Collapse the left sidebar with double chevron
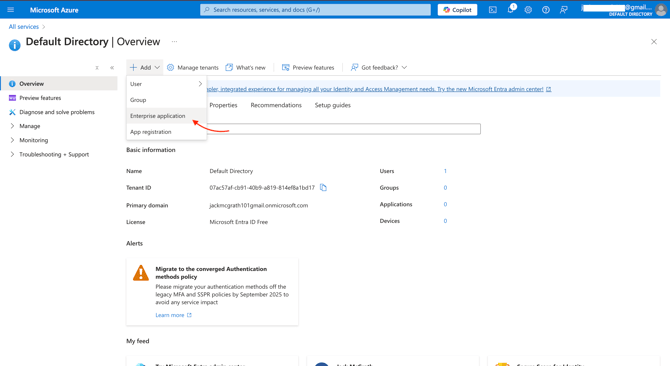 tap(112, 67)
